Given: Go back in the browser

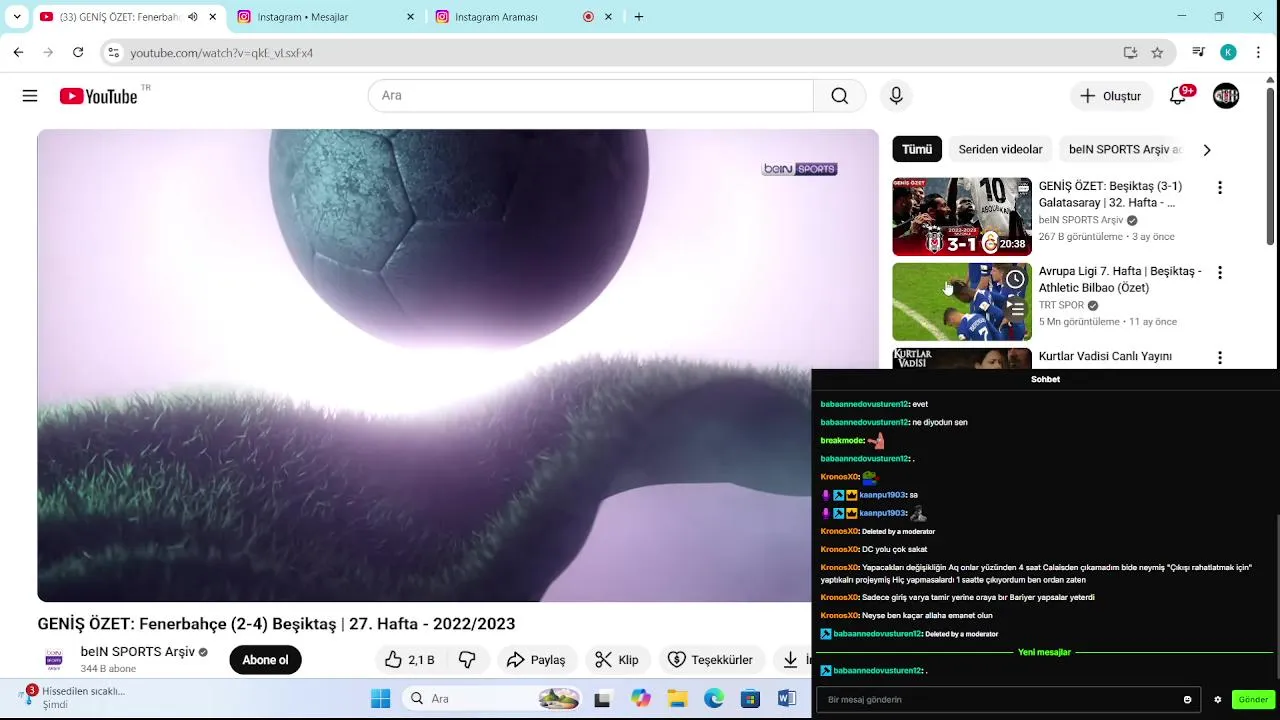Looking at the screenshot, I should [x=18, y=52].
